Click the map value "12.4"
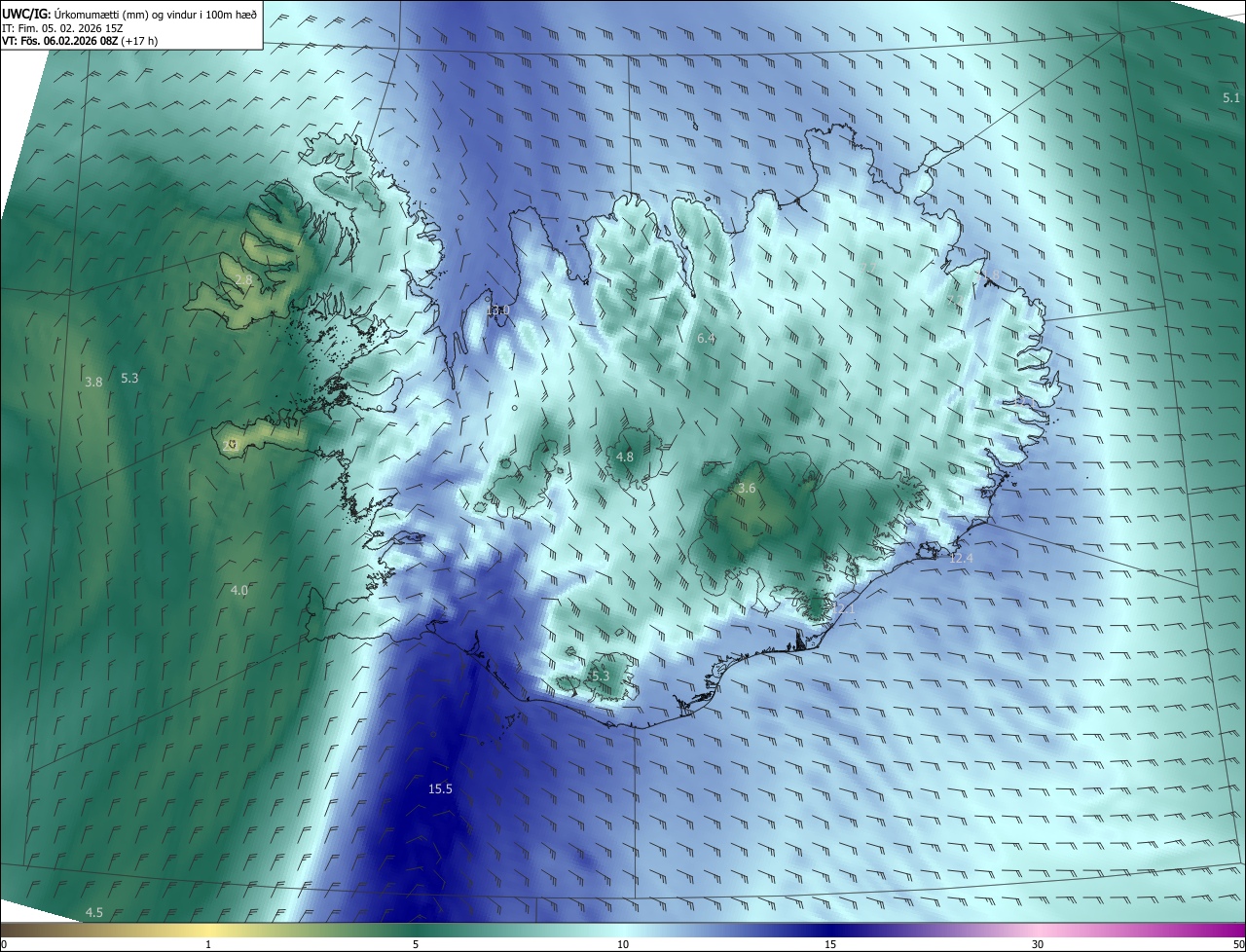Viewport: 1246px width, 952px height. [961, 558]
